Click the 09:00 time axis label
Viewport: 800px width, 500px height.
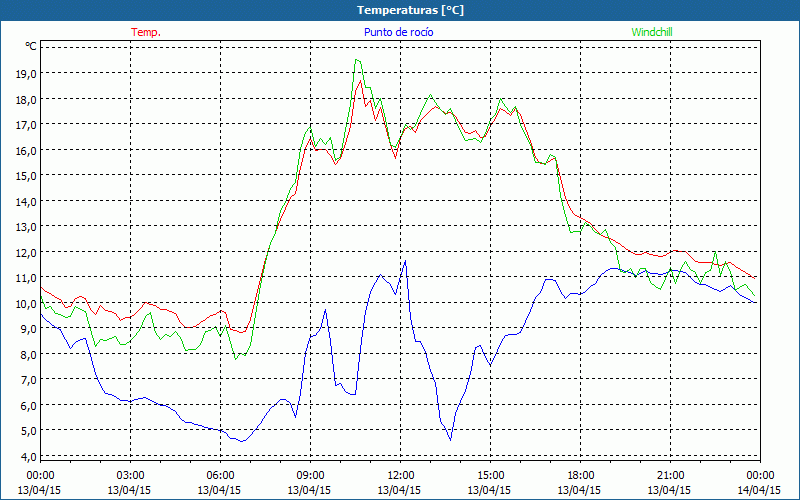point(310,476)
